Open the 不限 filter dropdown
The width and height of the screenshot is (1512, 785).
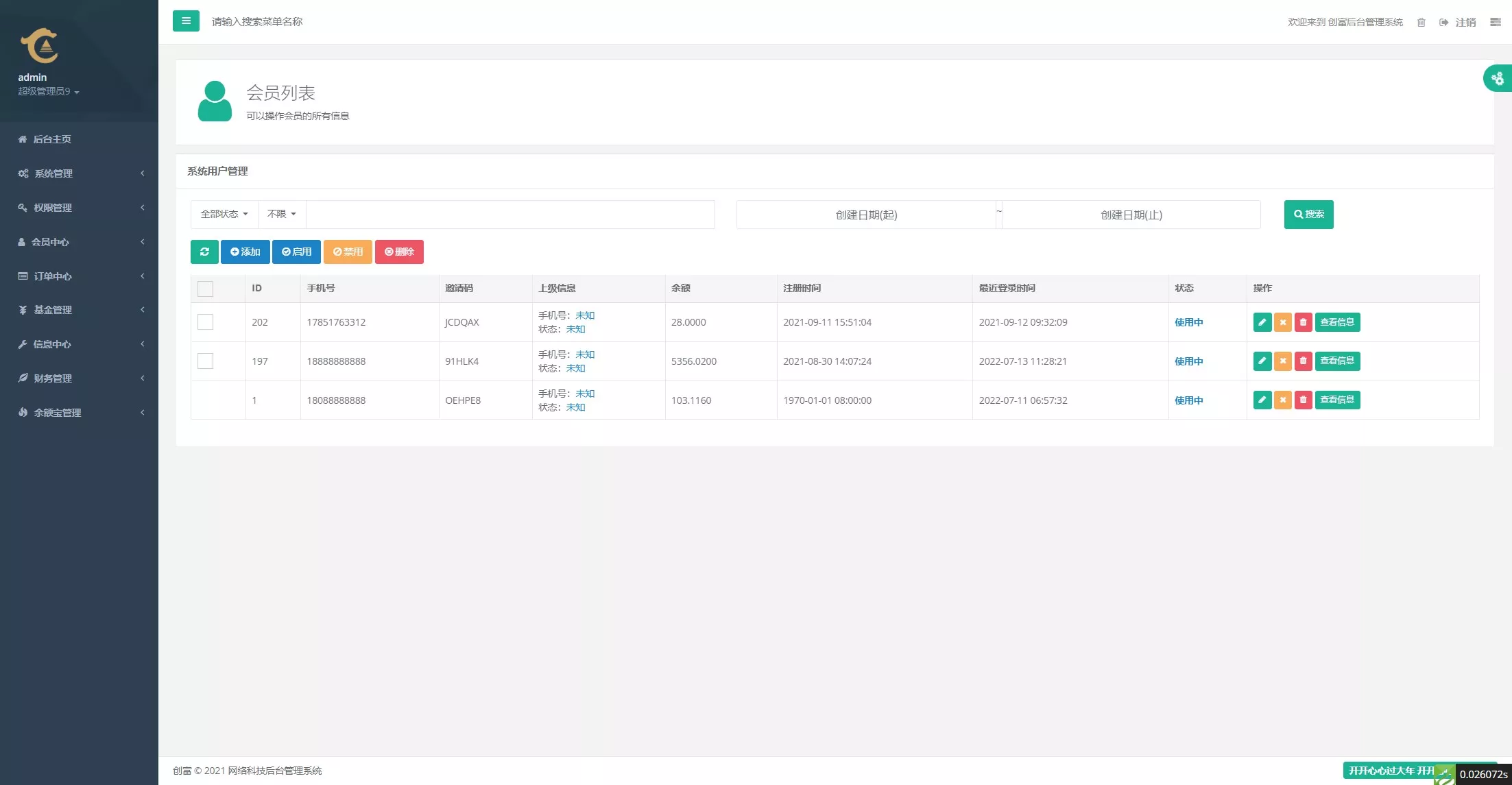pos(281,215)
